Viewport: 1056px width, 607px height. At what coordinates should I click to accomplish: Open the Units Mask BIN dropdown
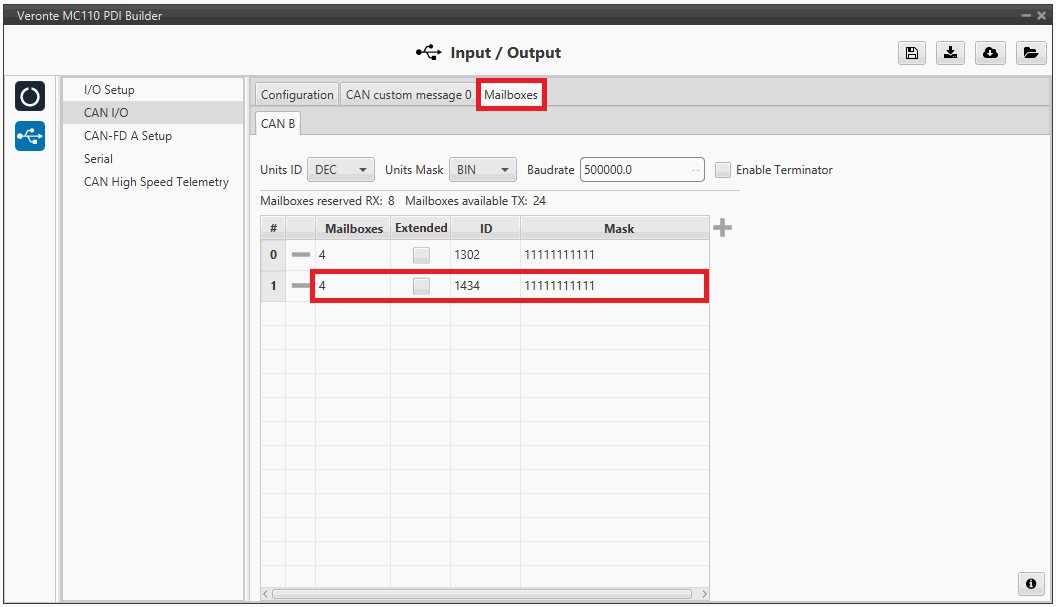tap(482, 170)
